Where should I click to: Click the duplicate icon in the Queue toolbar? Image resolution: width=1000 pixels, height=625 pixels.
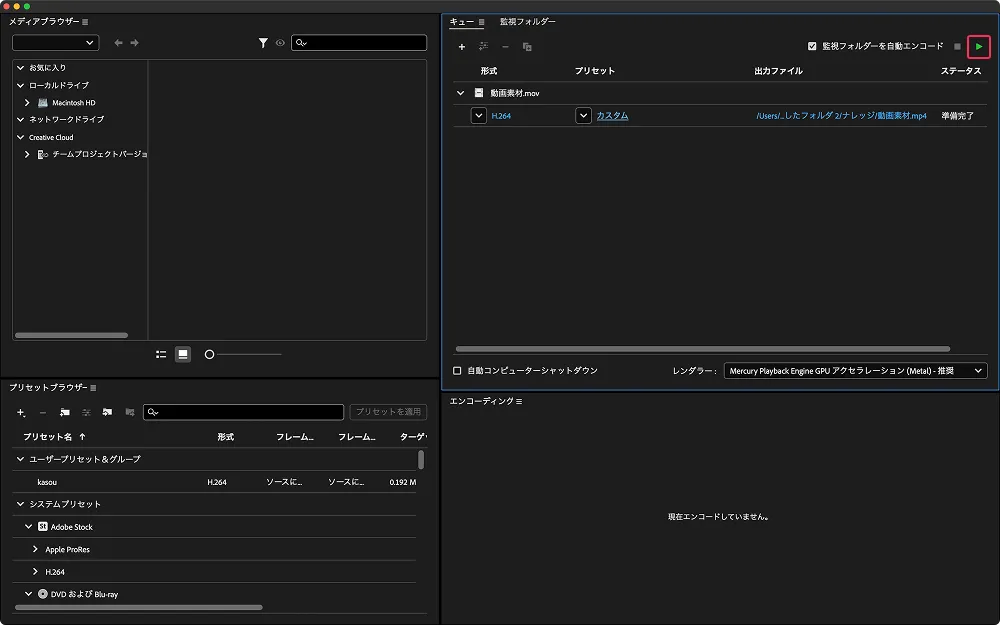pyautogui.click(x=527, y=47)
